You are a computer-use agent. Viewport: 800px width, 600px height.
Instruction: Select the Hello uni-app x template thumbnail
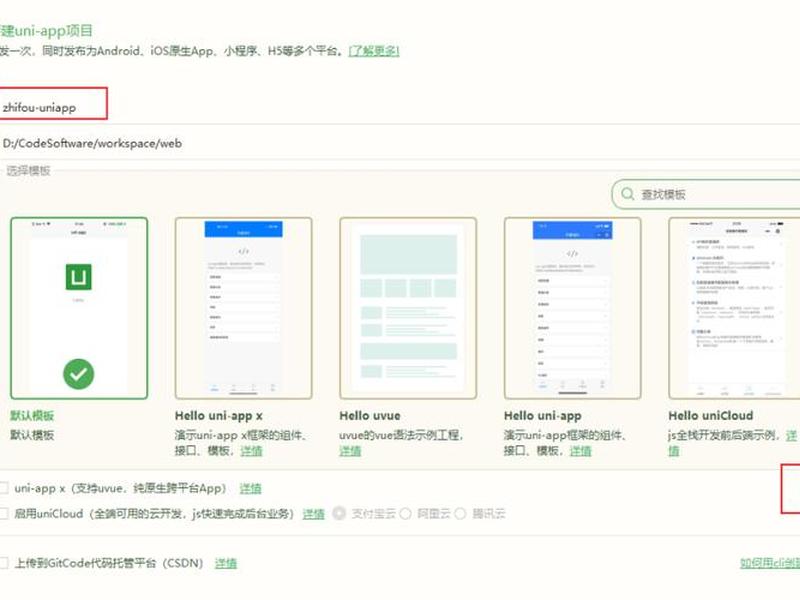coord(243,308)
